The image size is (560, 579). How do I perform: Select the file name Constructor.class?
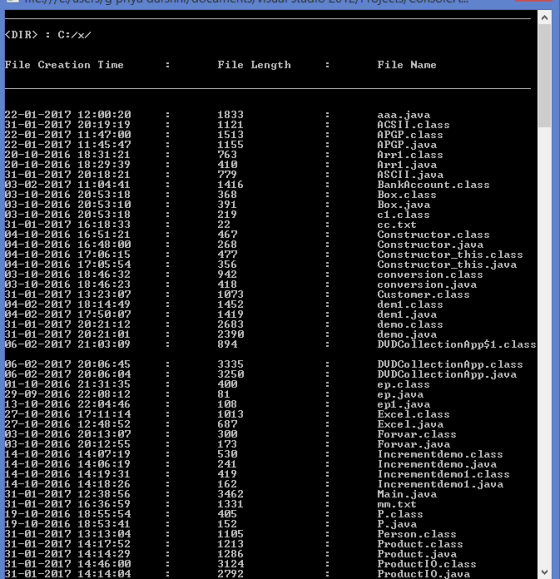pyautogui.click(x=433, y=234)
